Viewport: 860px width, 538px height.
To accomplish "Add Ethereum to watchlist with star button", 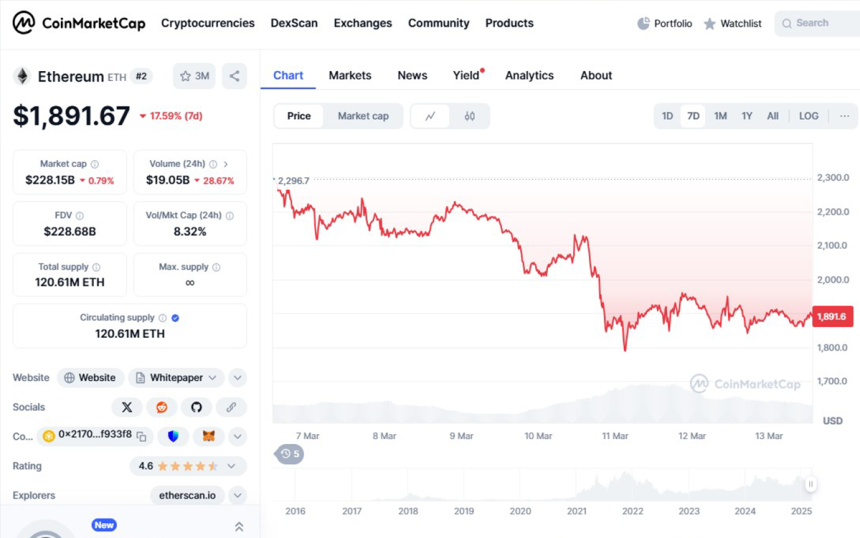I will pyautogui.click(x=194, y=76).
